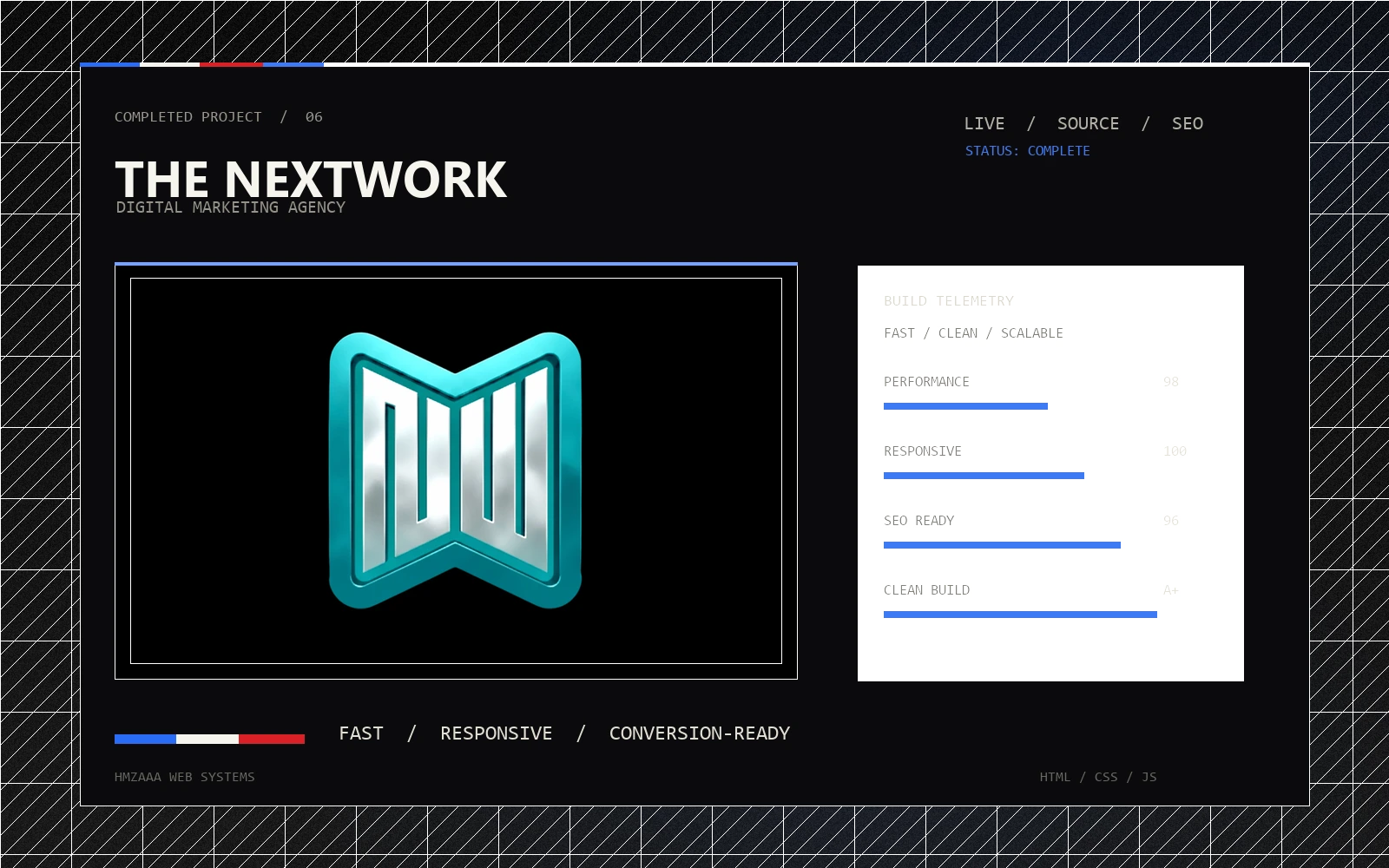
Task: Click the RESPONSIVE telemetry progress bar
Action: [984, 476]
